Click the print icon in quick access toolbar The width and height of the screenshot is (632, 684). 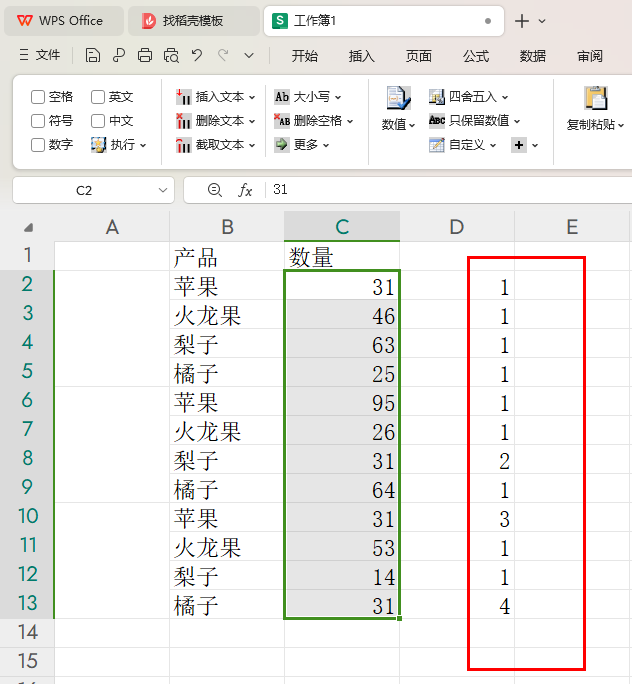(x=145, y=56)
